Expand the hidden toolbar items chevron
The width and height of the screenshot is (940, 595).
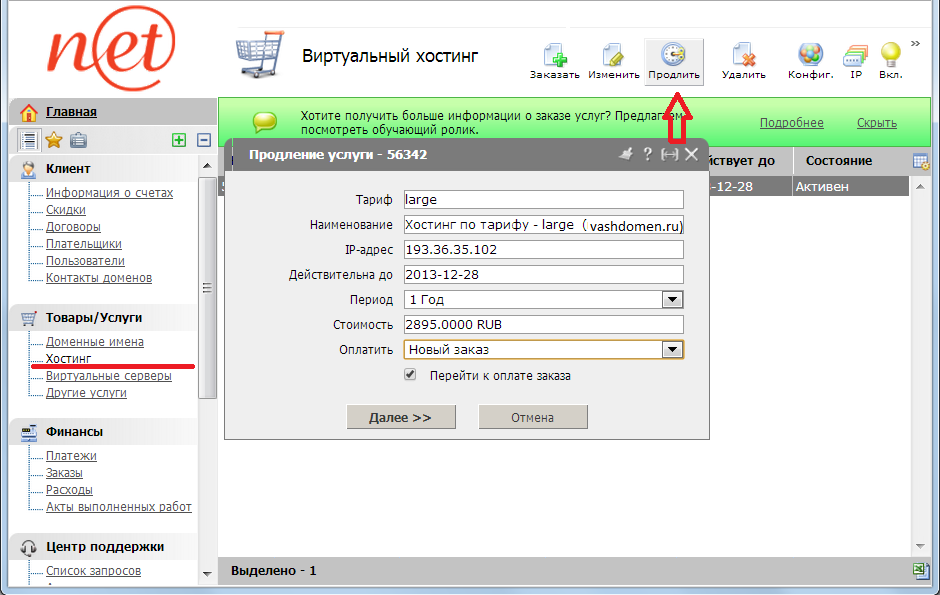pyautogui.click(x=915, y=44)
